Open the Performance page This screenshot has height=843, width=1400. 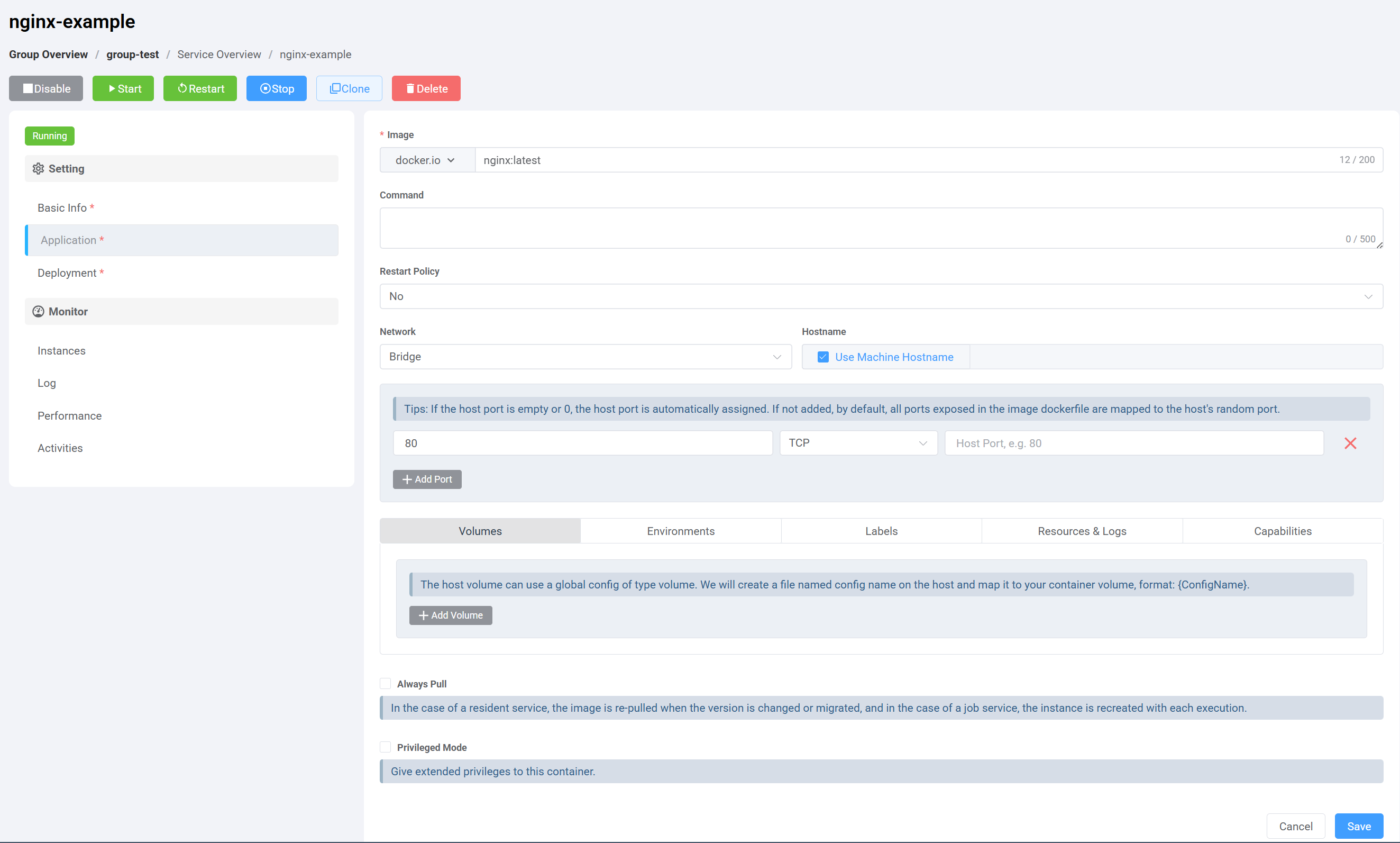181,416
